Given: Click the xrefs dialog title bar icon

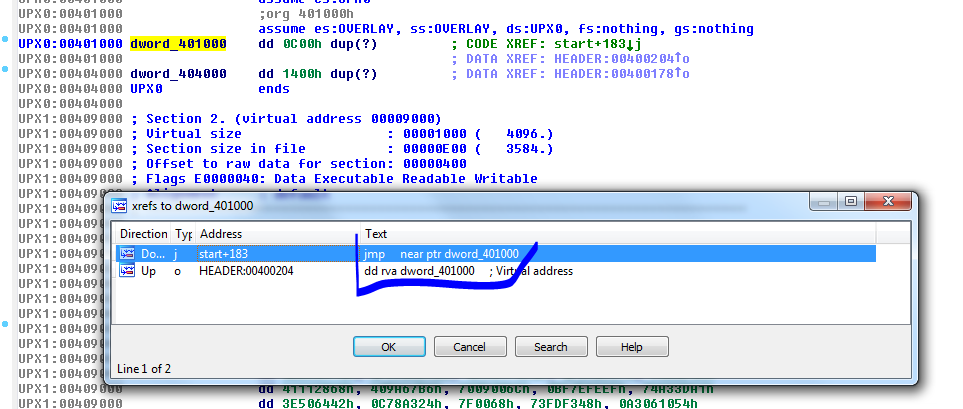Looking at the screenshot, I should point(120,206).
